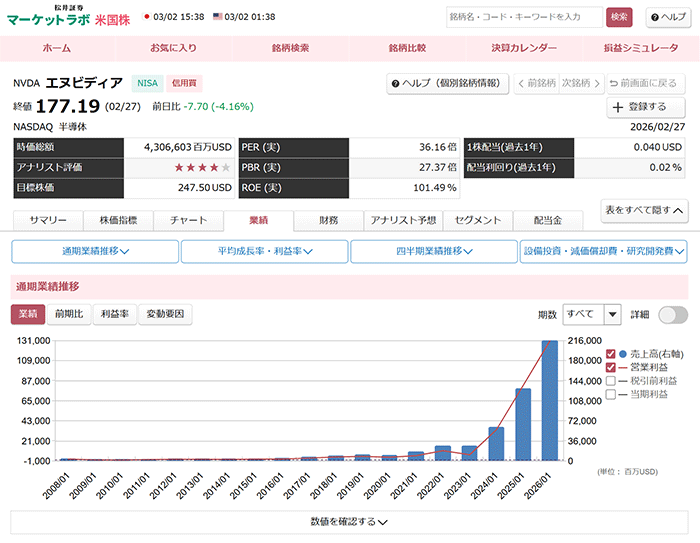Collapse all tables with hide button

tap(644, 210)
